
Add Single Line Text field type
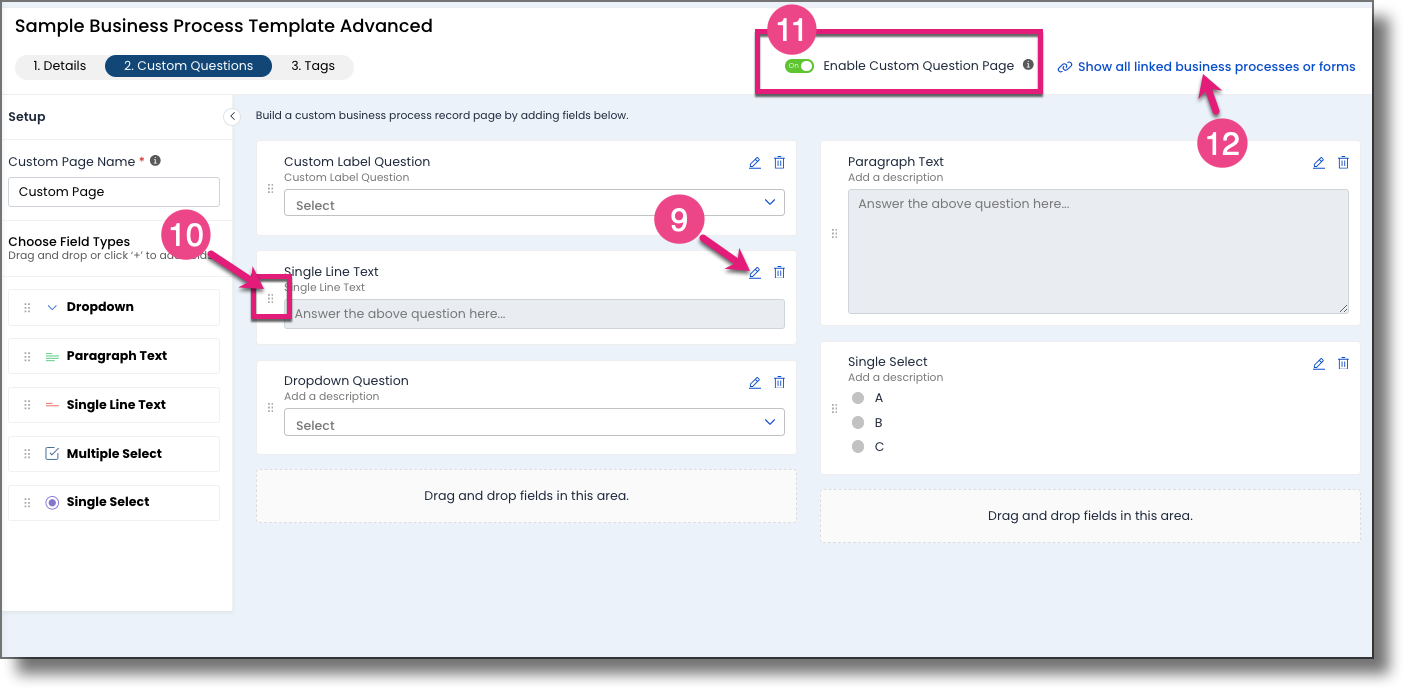[114, 405]
